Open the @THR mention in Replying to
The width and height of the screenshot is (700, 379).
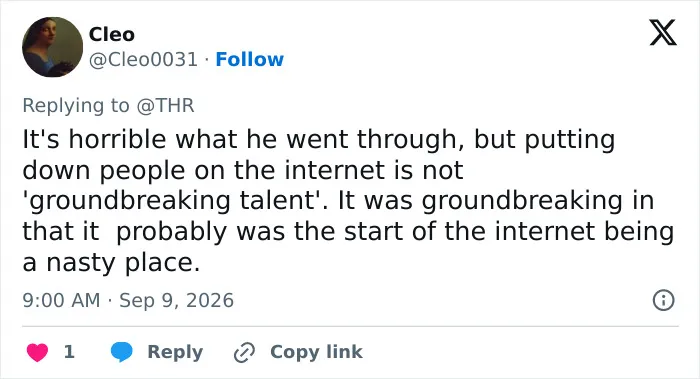point(165,106)
